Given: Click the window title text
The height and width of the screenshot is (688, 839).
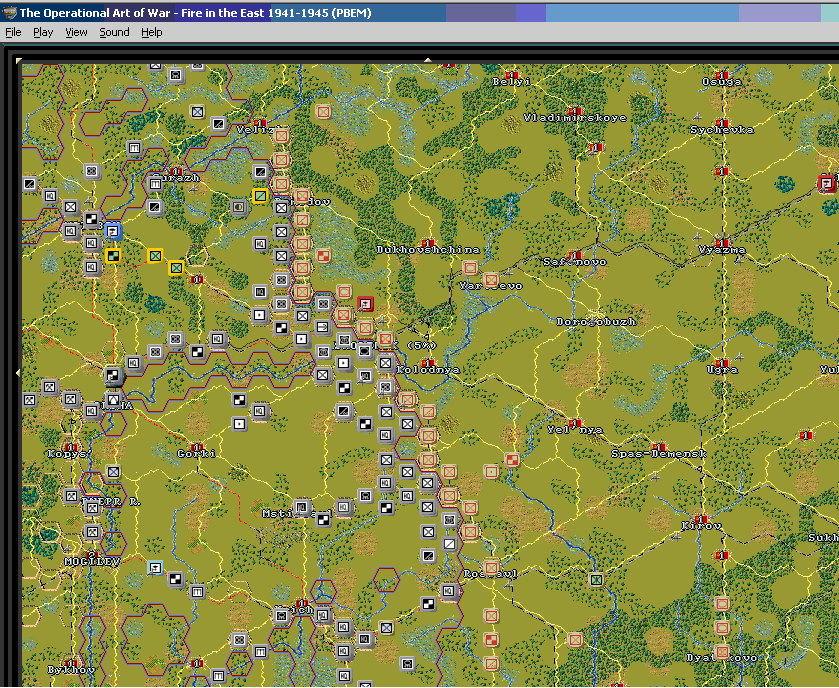Looking at the screenshot, I should 195,13.
